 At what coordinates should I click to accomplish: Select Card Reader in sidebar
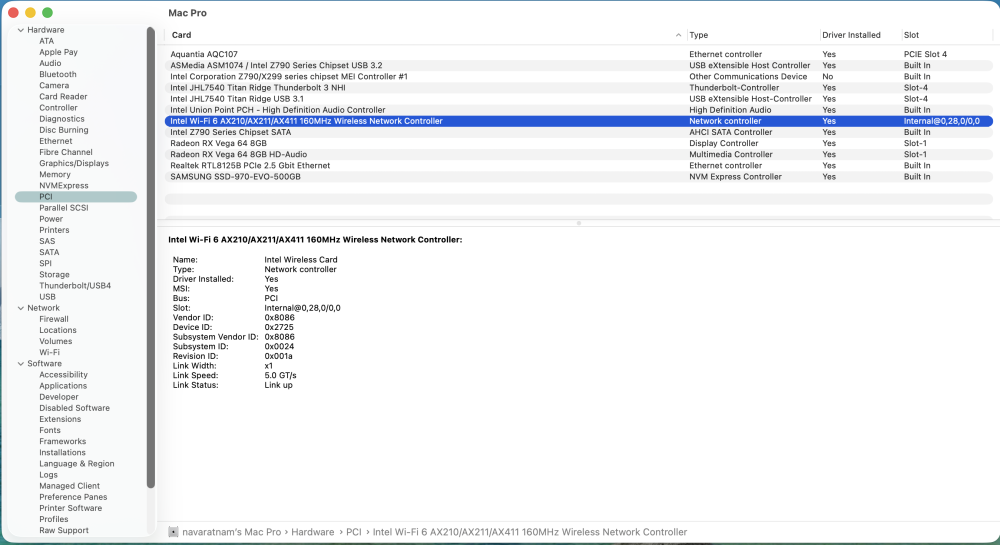click(63, 97)
